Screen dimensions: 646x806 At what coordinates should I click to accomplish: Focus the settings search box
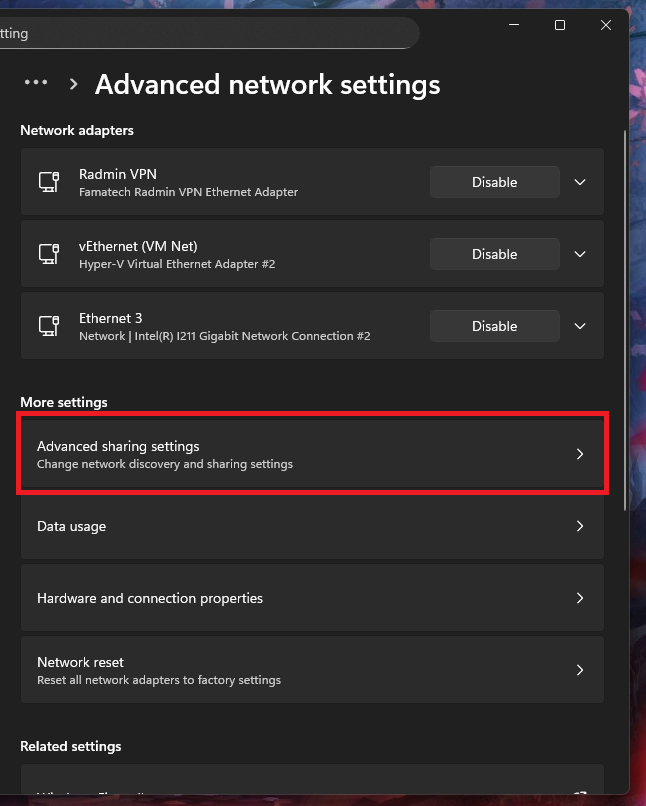click(200, 33)
